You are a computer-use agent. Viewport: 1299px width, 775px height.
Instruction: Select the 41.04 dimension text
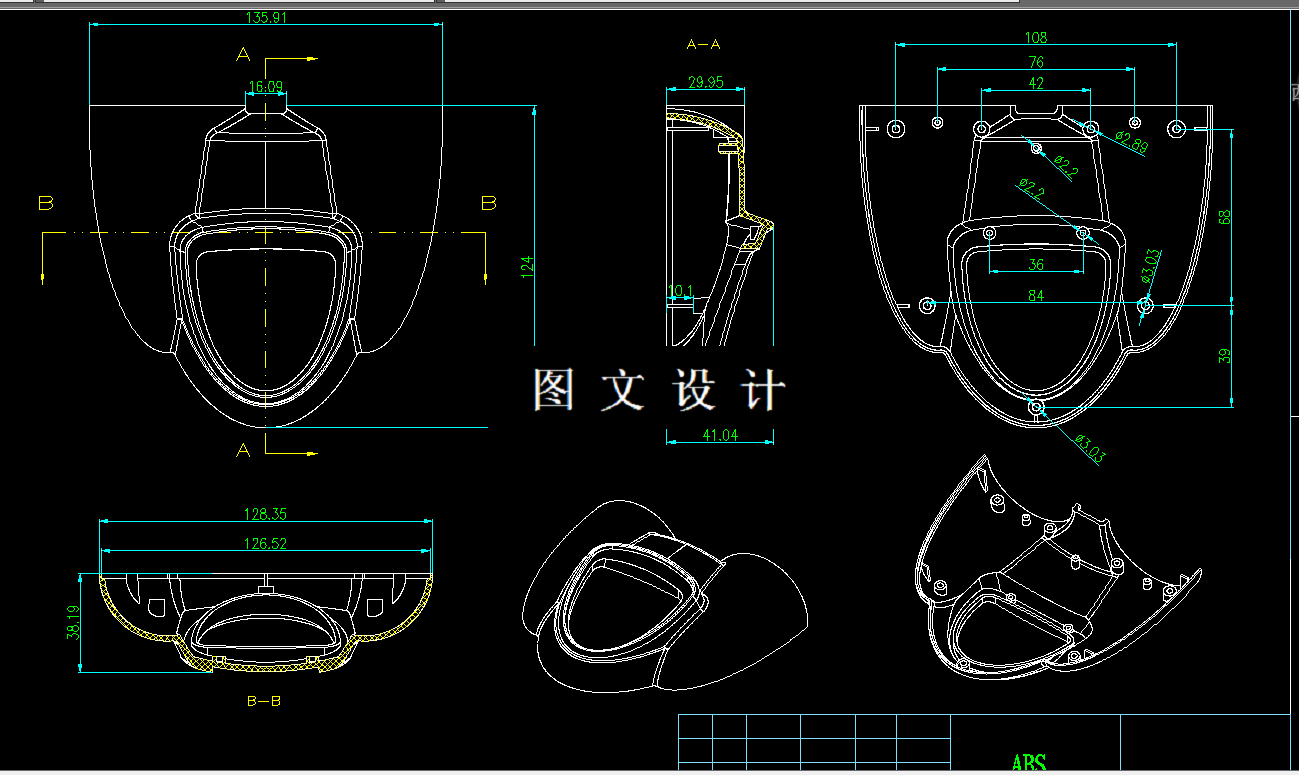[720, 435]
